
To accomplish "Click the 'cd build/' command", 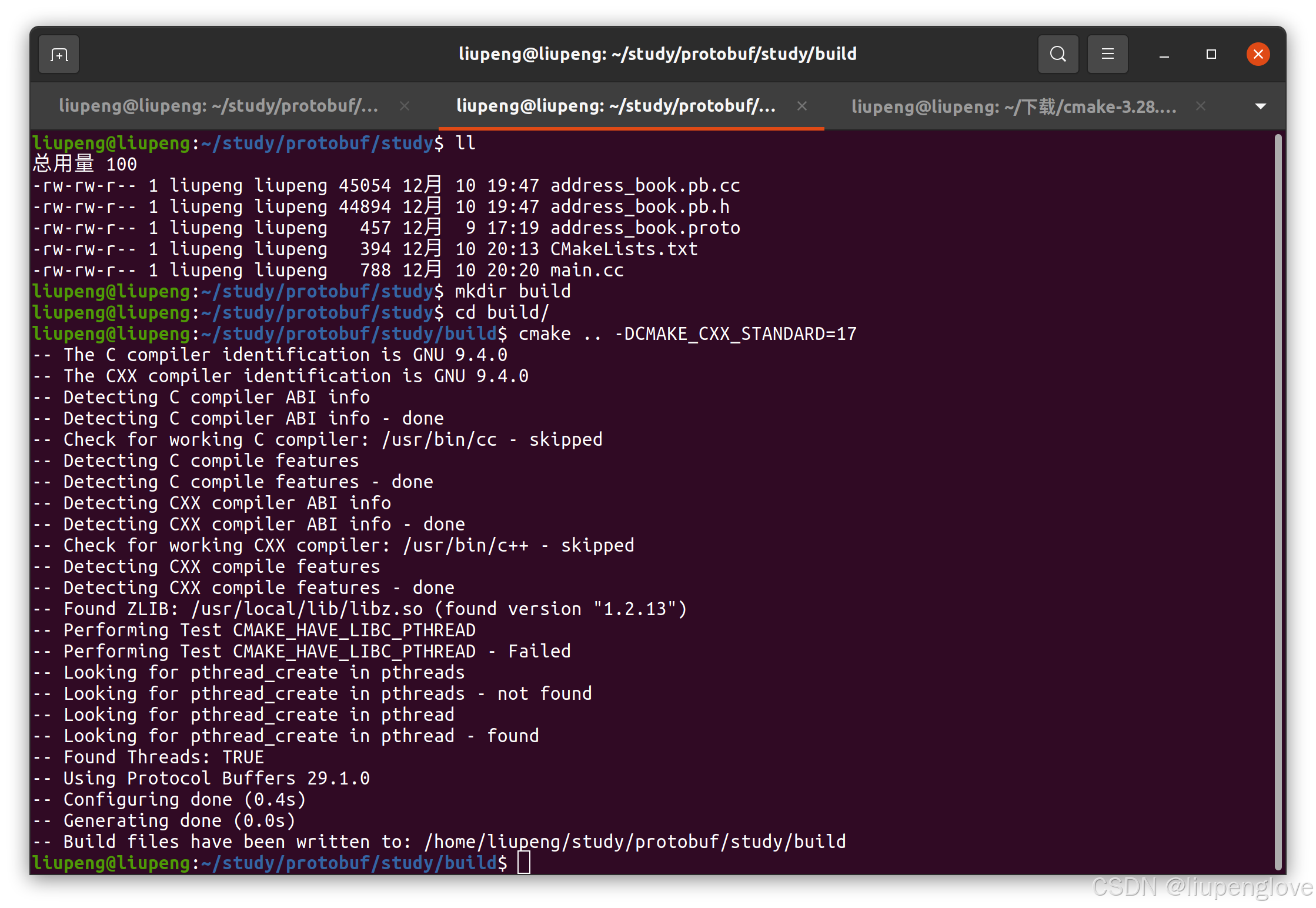I will click(502, 313).
